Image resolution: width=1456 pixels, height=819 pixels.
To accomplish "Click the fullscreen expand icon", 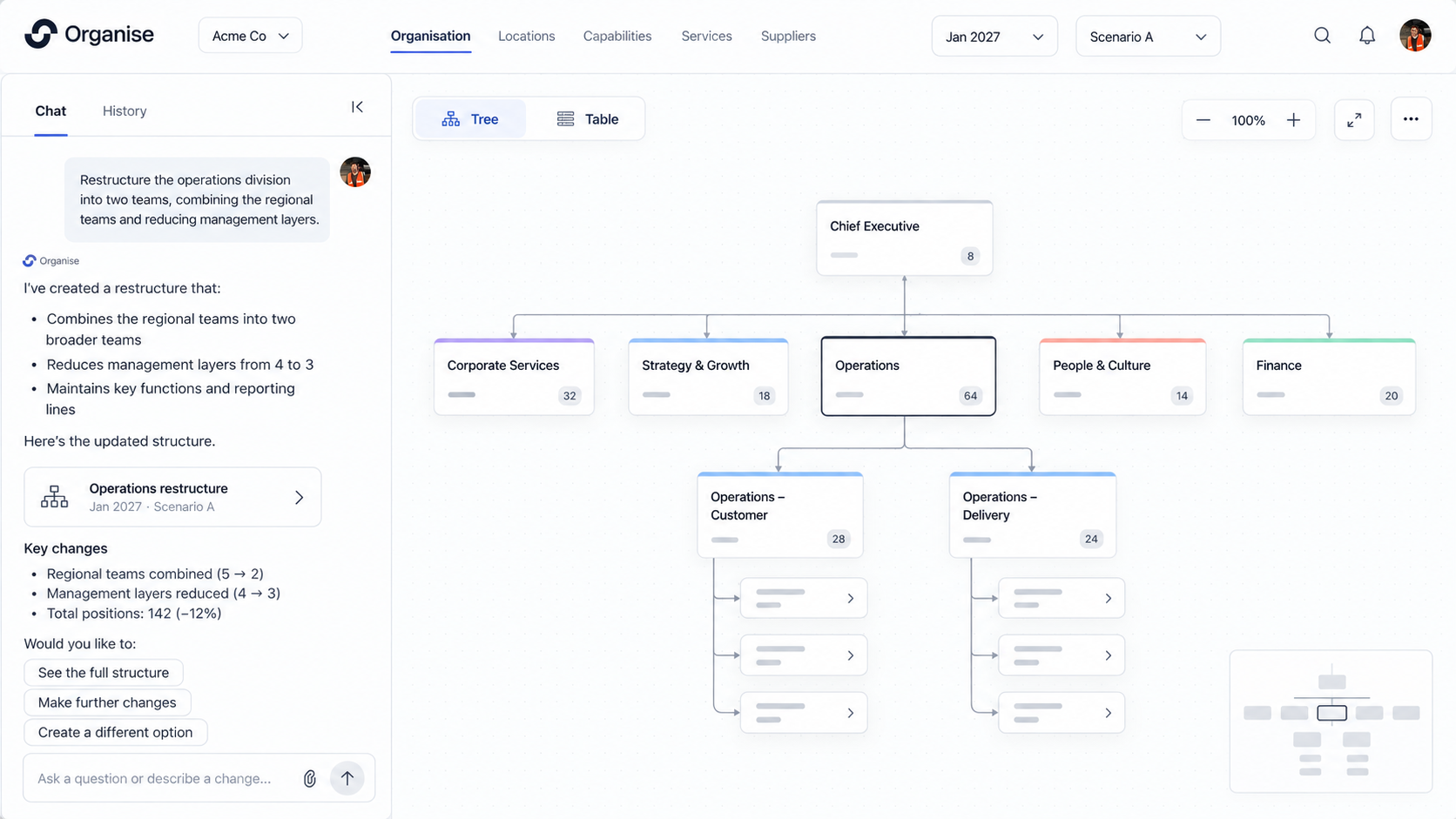I will [x=1354, y=120].
